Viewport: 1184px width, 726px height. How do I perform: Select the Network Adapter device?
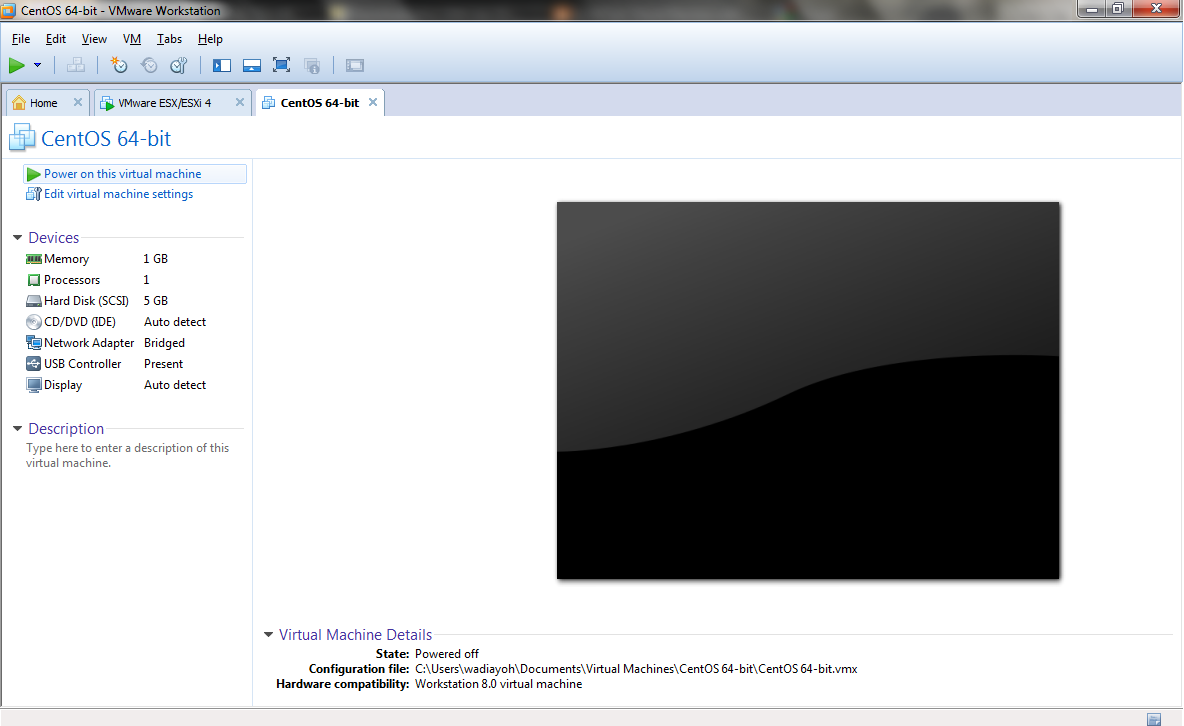[x=134, y=343]
